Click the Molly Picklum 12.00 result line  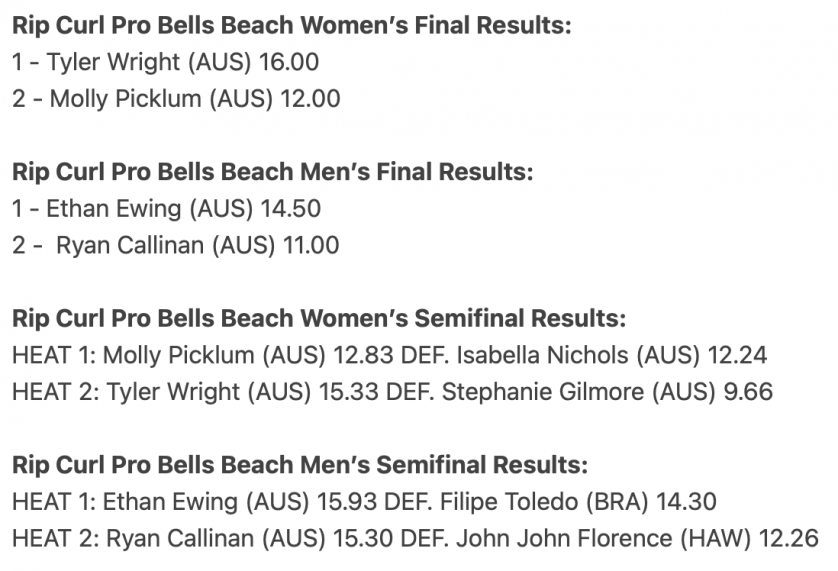176,99
